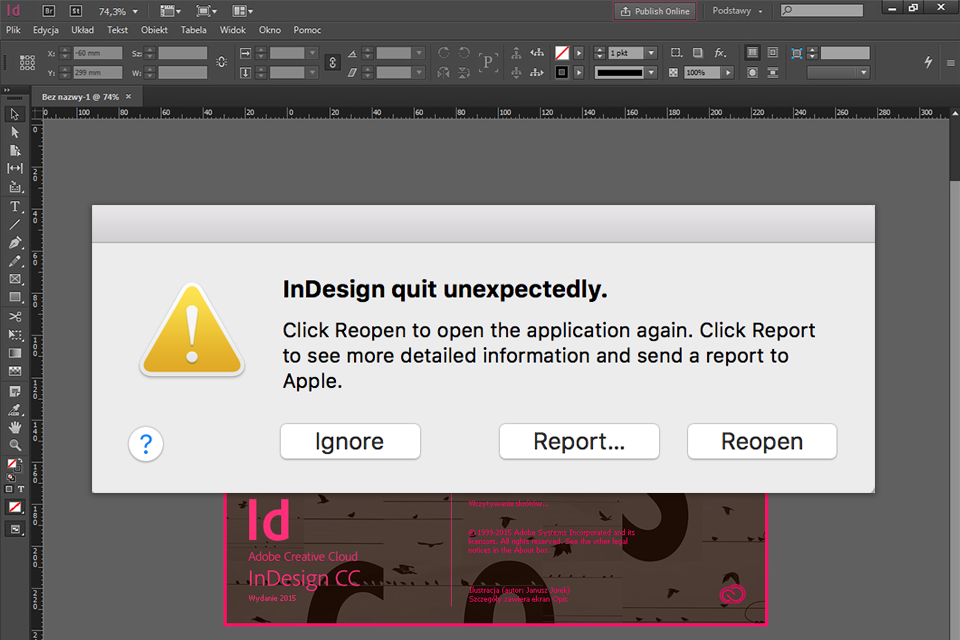
Task: Toggle the no text wrap icon
Action: 752,53
